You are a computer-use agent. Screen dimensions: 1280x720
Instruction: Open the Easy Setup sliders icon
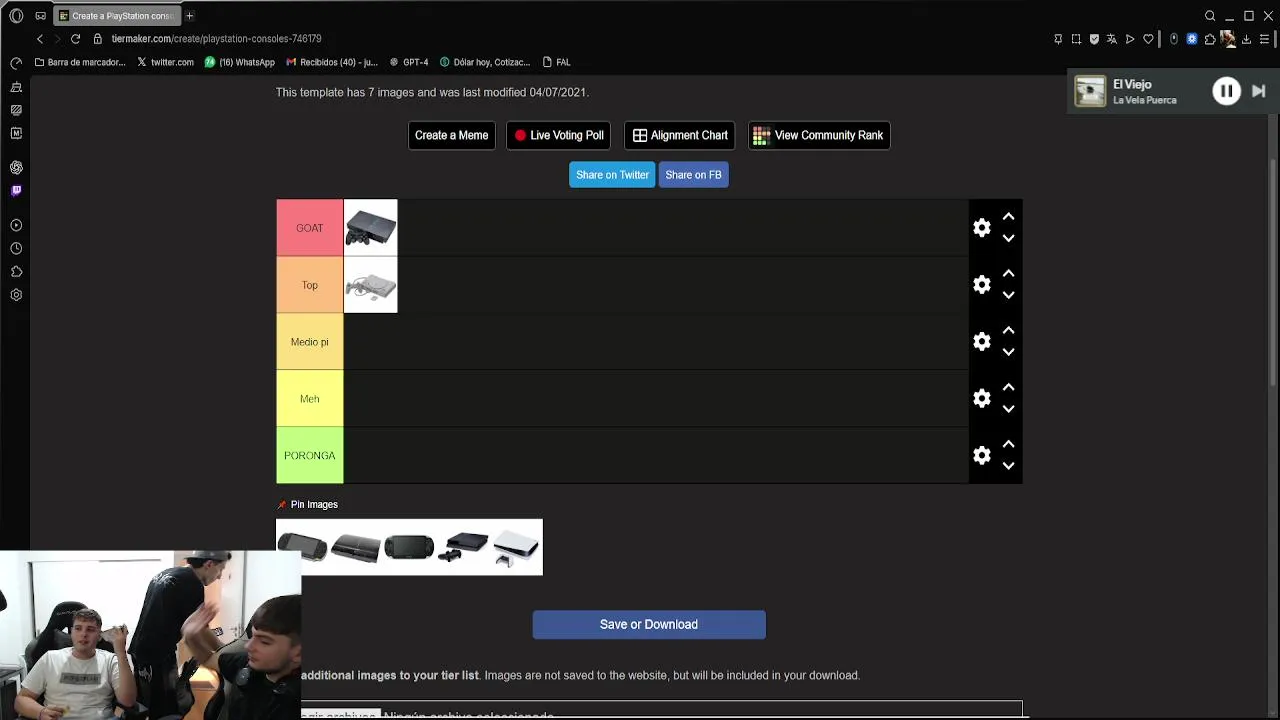(x=1264, y=39)
